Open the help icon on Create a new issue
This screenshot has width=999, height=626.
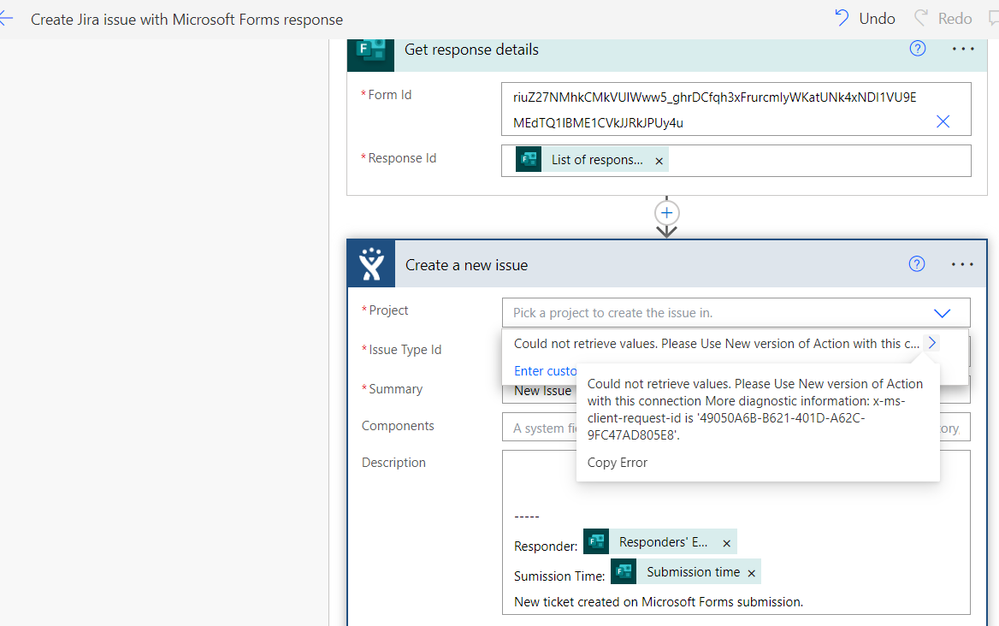point(917,264)
